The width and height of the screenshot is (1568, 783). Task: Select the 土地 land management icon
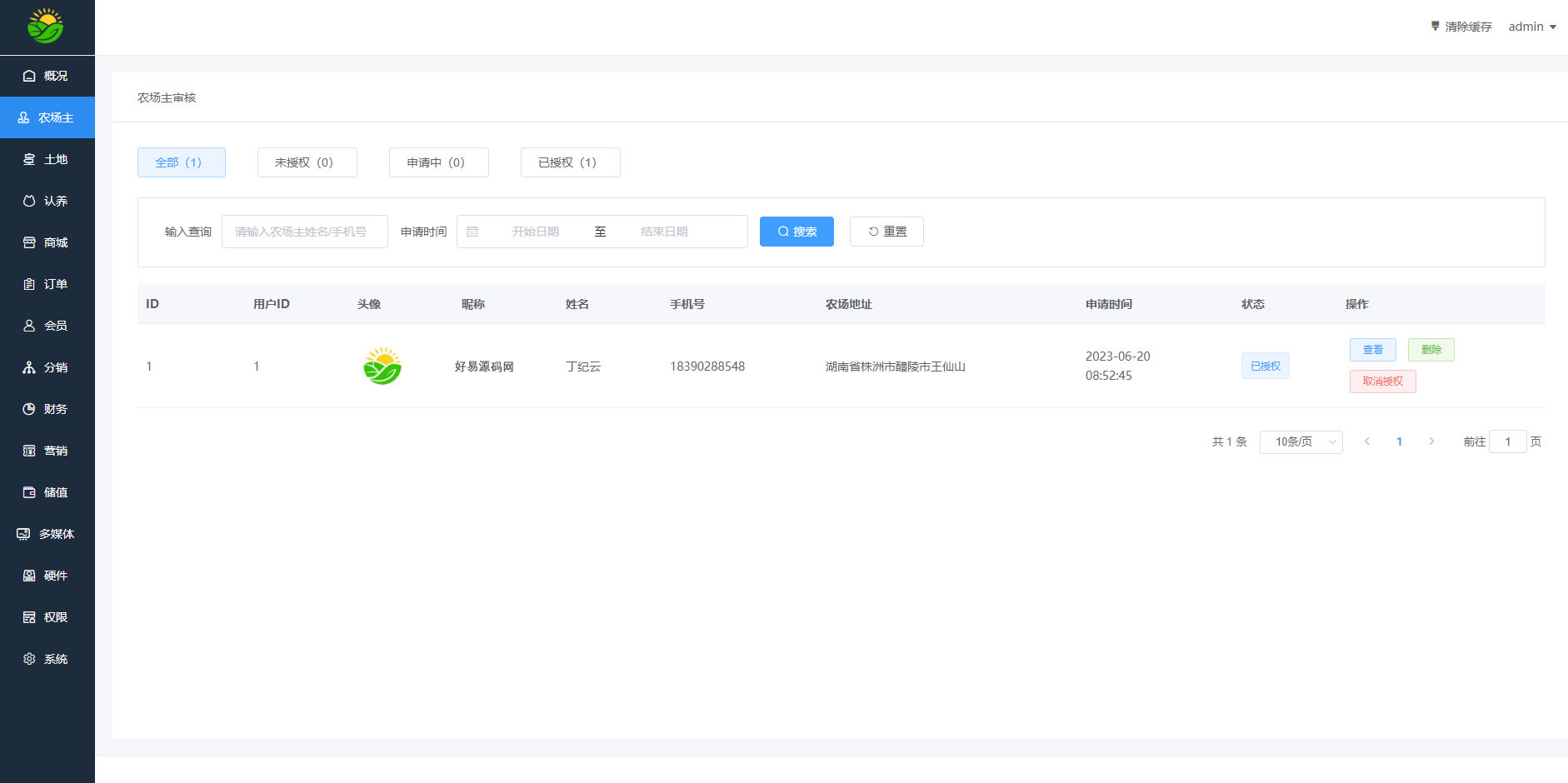tap(47, 159)
